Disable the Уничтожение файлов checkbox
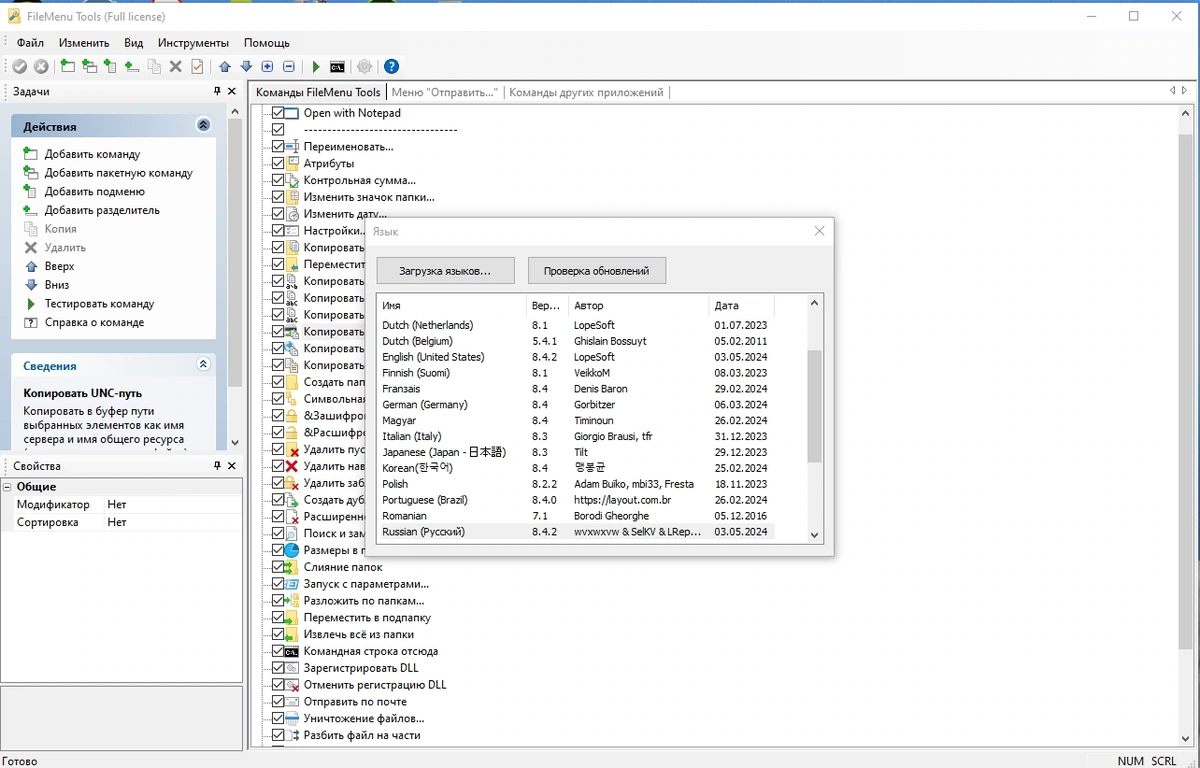The width and height of the screenshot is (1200, 768). click(278, 718)
